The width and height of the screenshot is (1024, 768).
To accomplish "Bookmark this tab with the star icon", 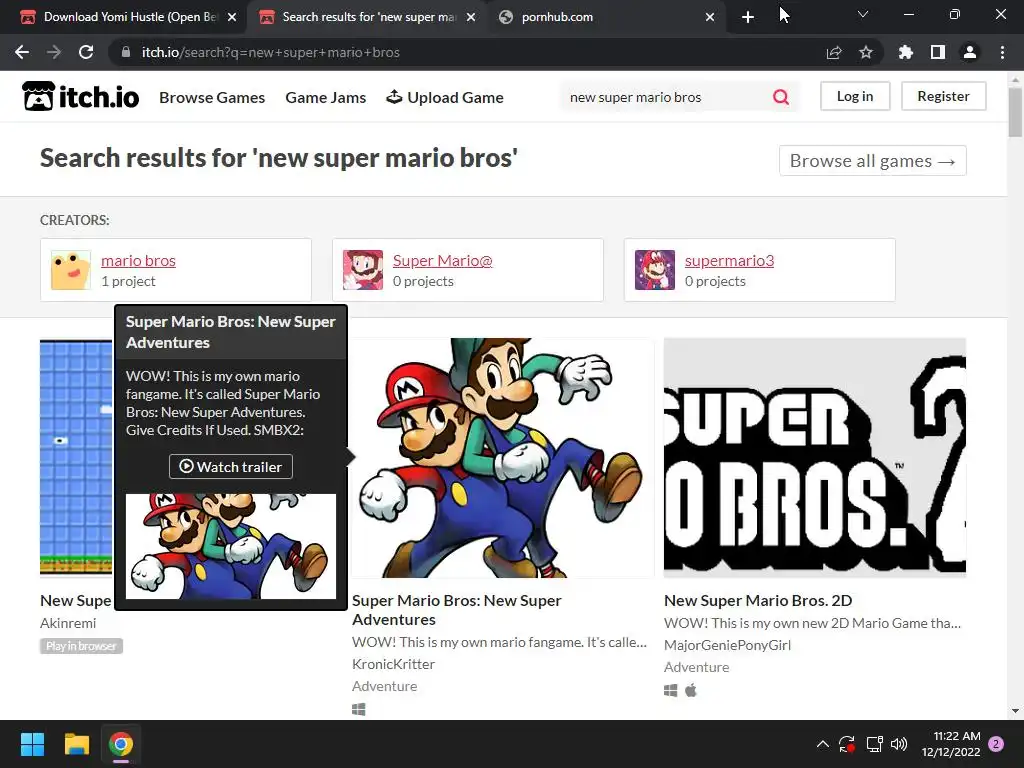I will (x=865, y=52).
